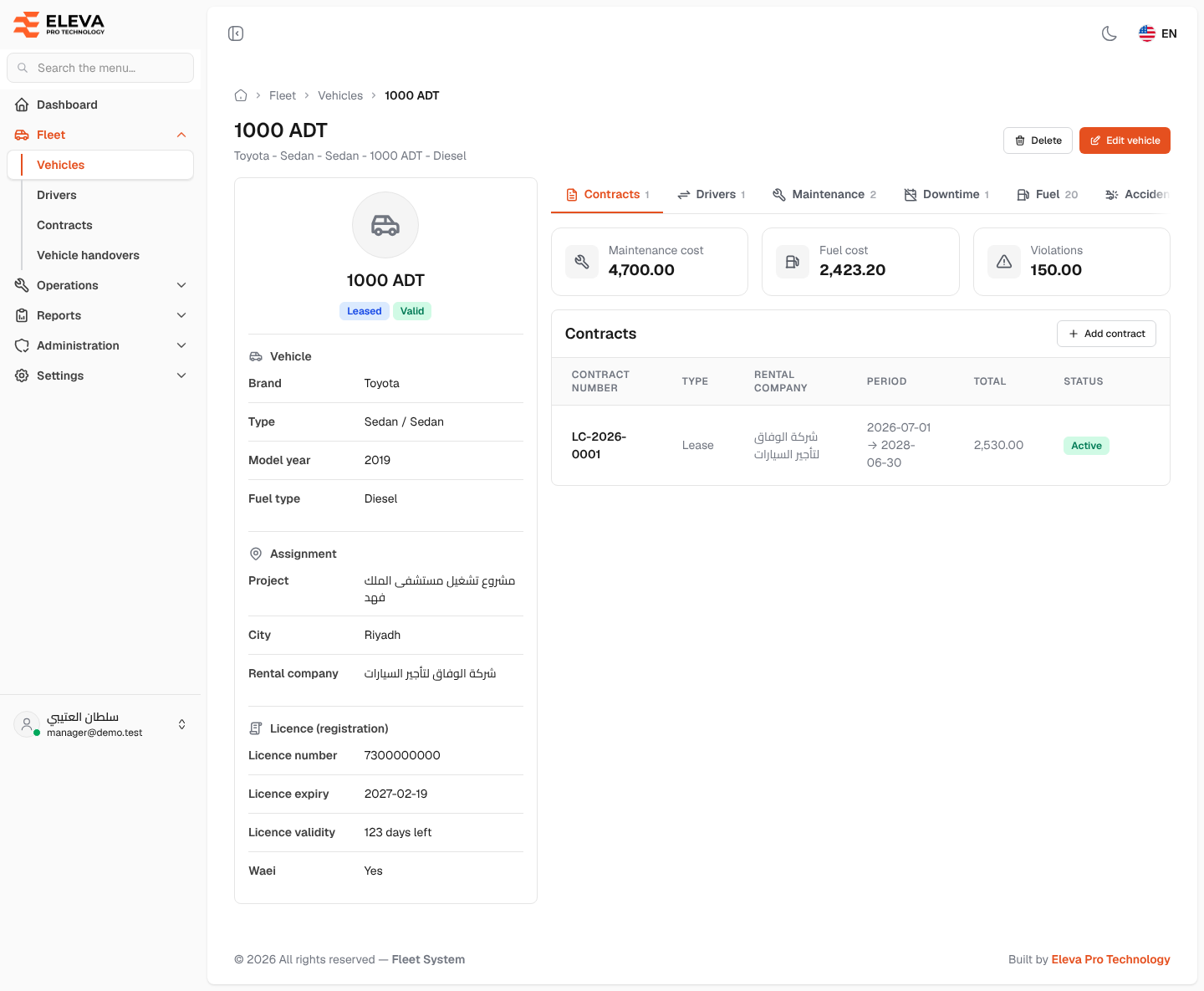This screenshot has height=991, width=1204.
Task: Toggle dark mode moon icon
Action: [x=1110, y=33]
